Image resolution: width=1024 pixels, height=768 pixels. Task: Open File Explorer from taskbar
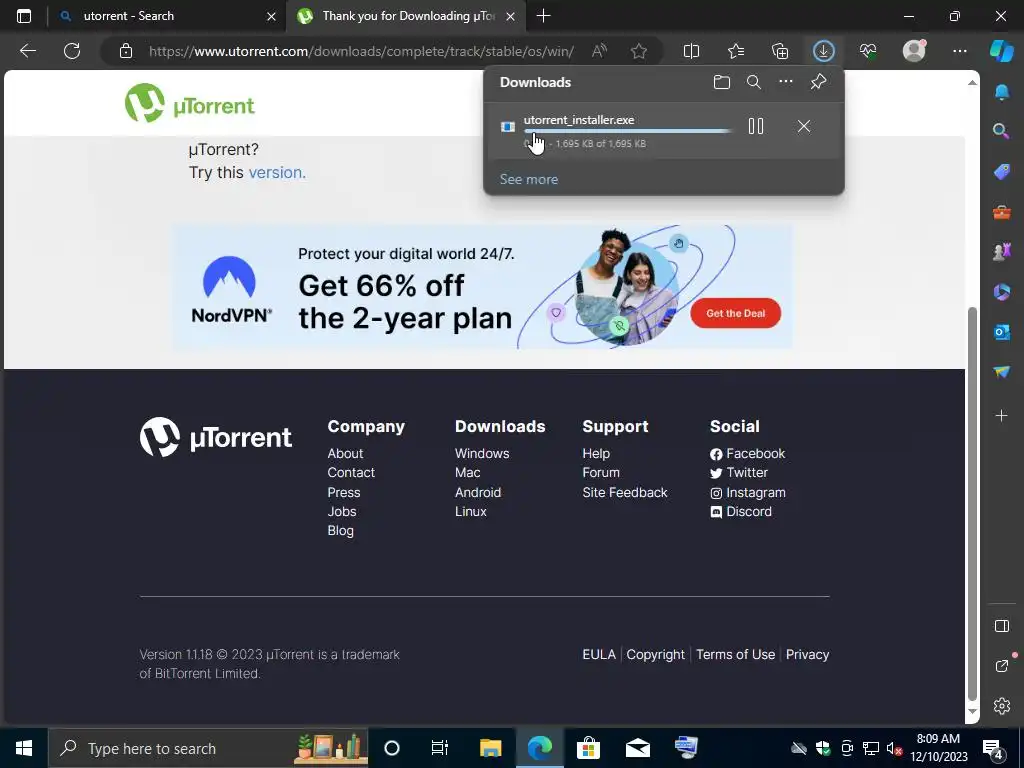(x=490, y=748)
